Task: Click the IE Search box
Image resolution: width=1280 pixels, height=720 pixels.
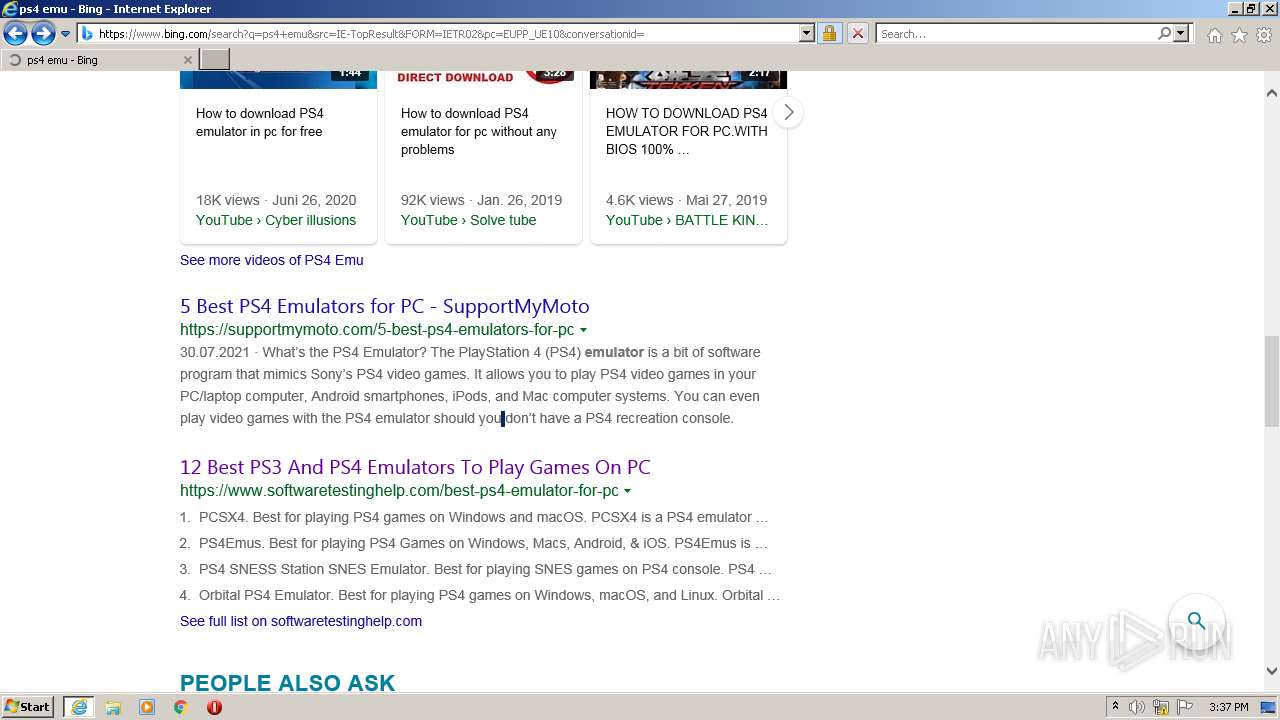Action: coord(1016,34)
